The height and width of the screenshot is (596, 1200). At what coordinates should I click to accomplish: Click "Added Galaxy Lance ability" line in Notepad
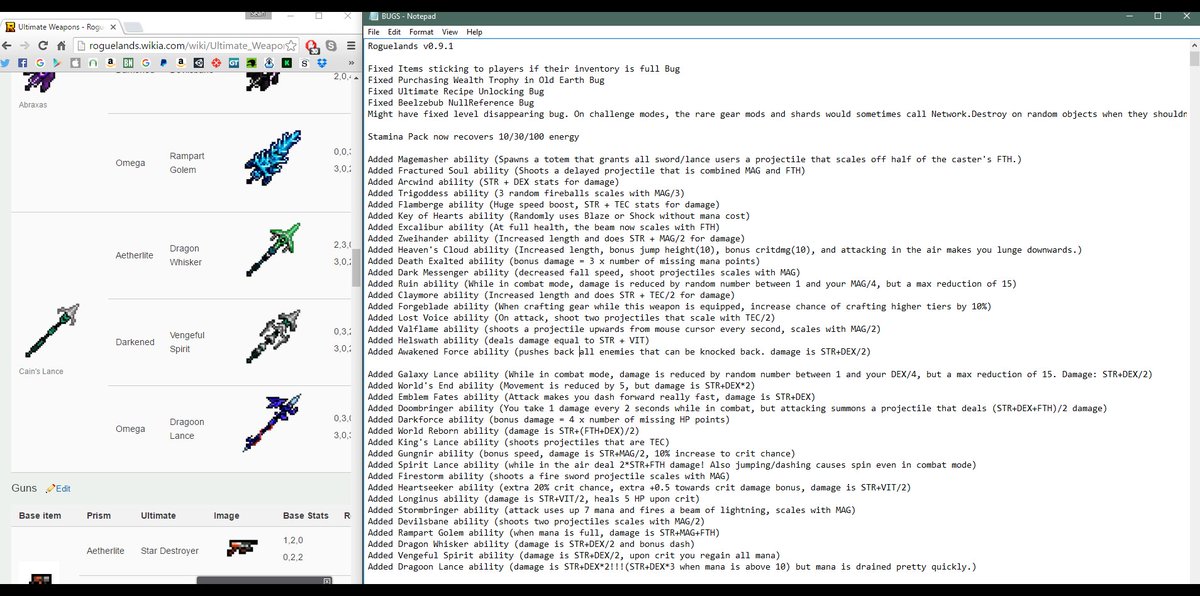tap(760, 374)
